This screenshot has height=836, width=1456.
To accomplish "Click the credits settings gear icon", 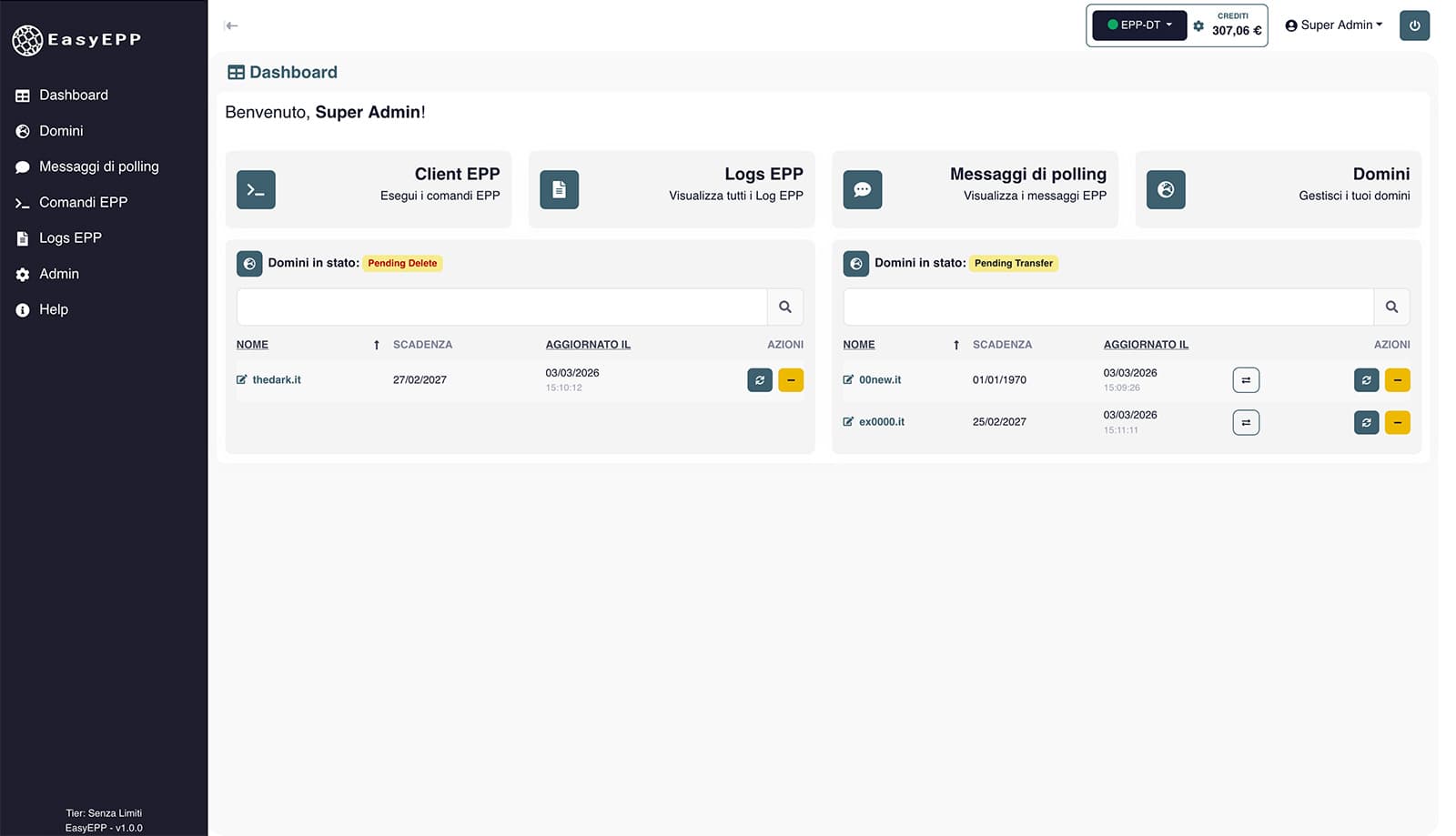I will click(1198, 26).
